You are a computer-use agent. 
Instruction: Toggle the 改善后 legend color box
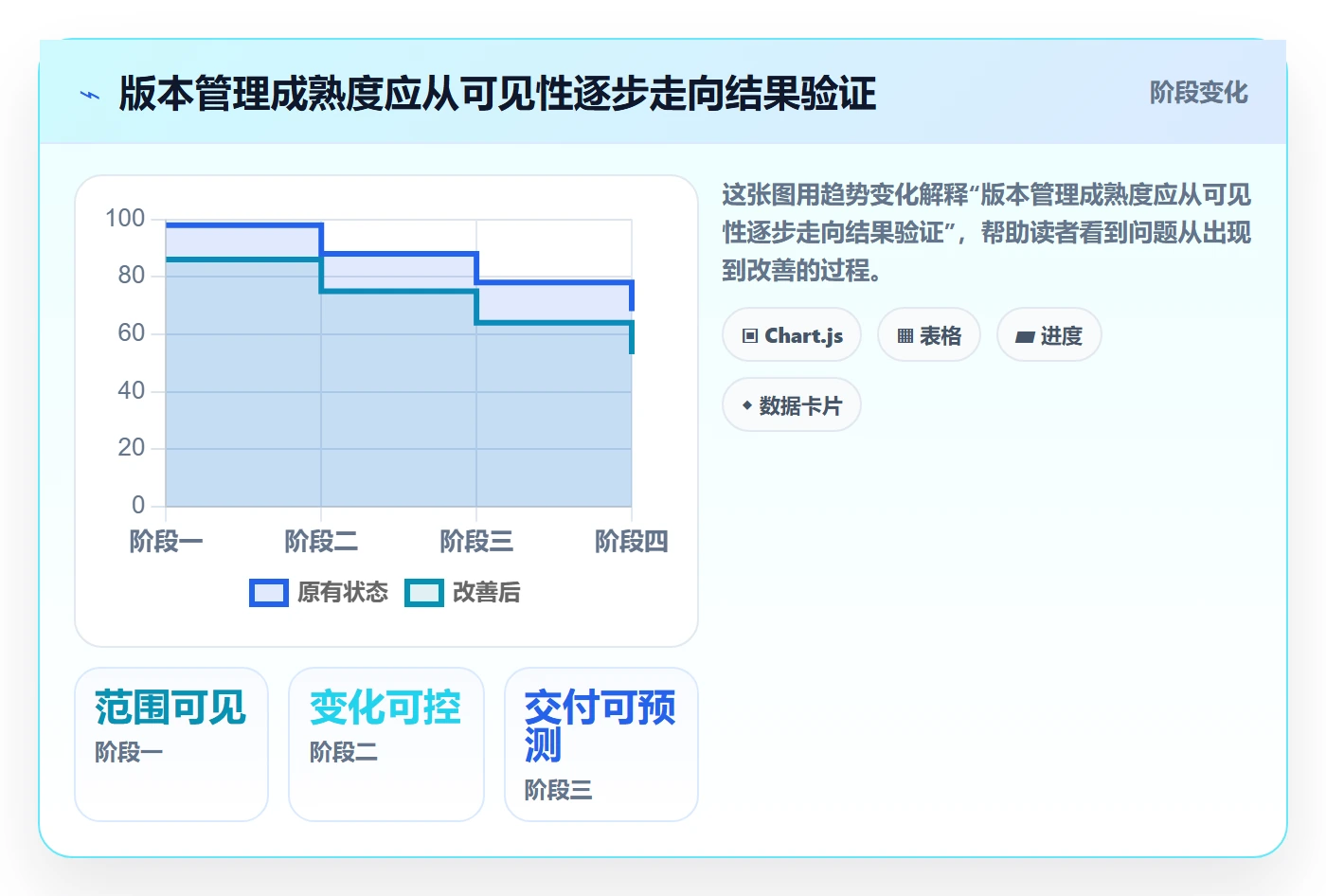click(424, 593)
